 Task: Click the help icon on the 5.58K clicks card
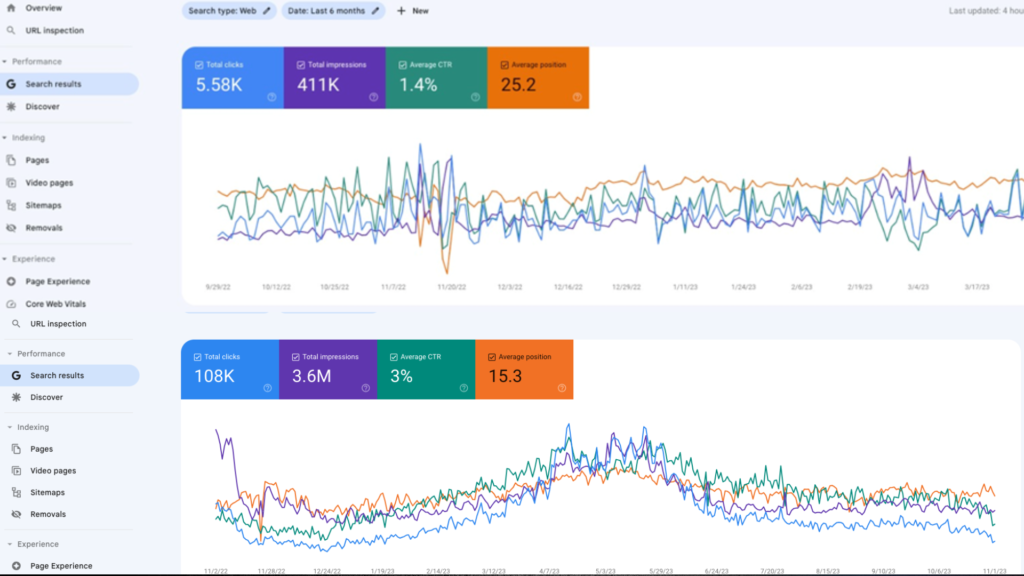pyautogui.click(x=271, y=97)
